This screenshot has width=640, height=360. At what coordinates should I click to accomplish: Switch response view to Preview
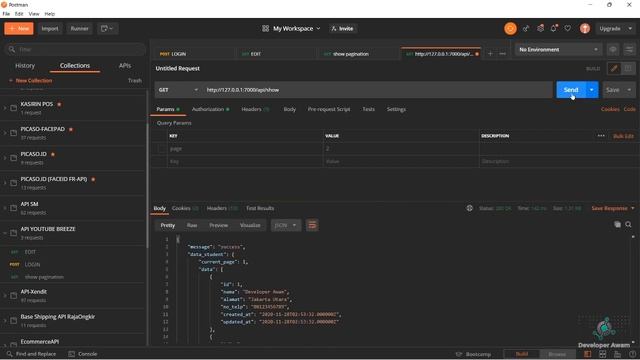(x=218, y=225)
